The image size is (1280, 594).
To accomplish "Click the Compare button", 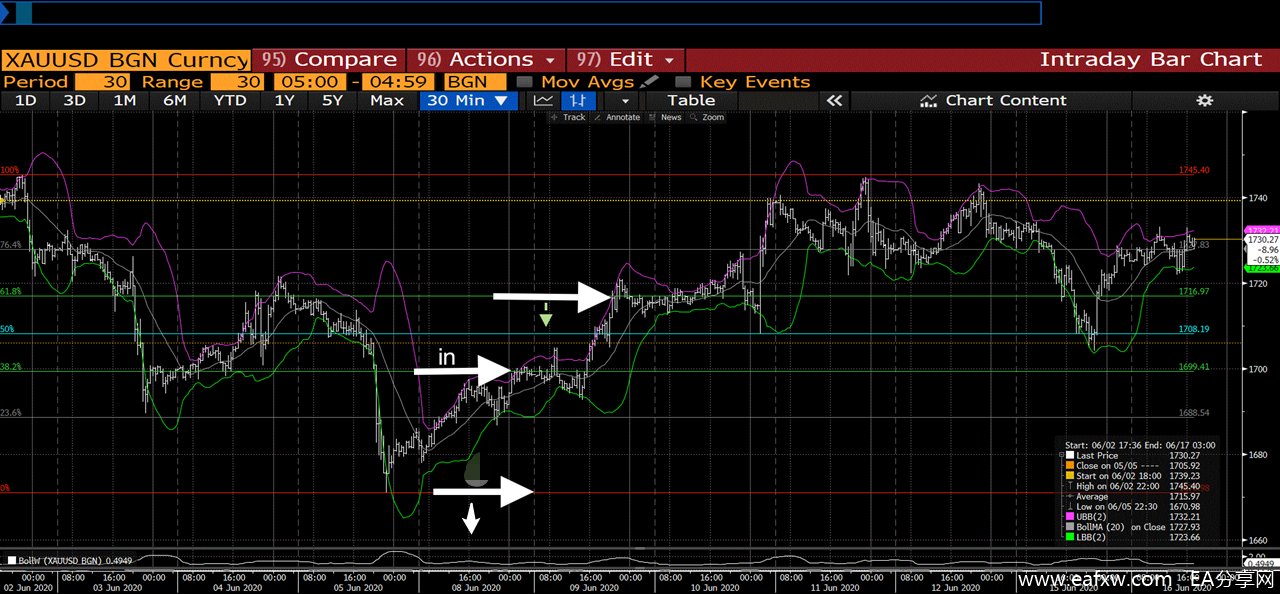I will tap(329, 59).
